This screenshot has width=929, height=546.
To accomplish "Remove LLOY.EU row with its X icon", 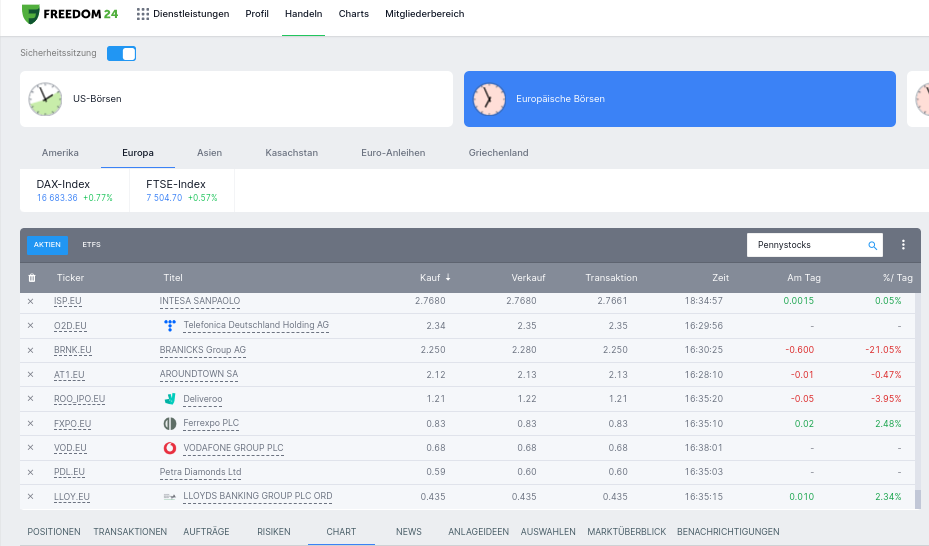I will pyautogui.click(x=30, y=496).
